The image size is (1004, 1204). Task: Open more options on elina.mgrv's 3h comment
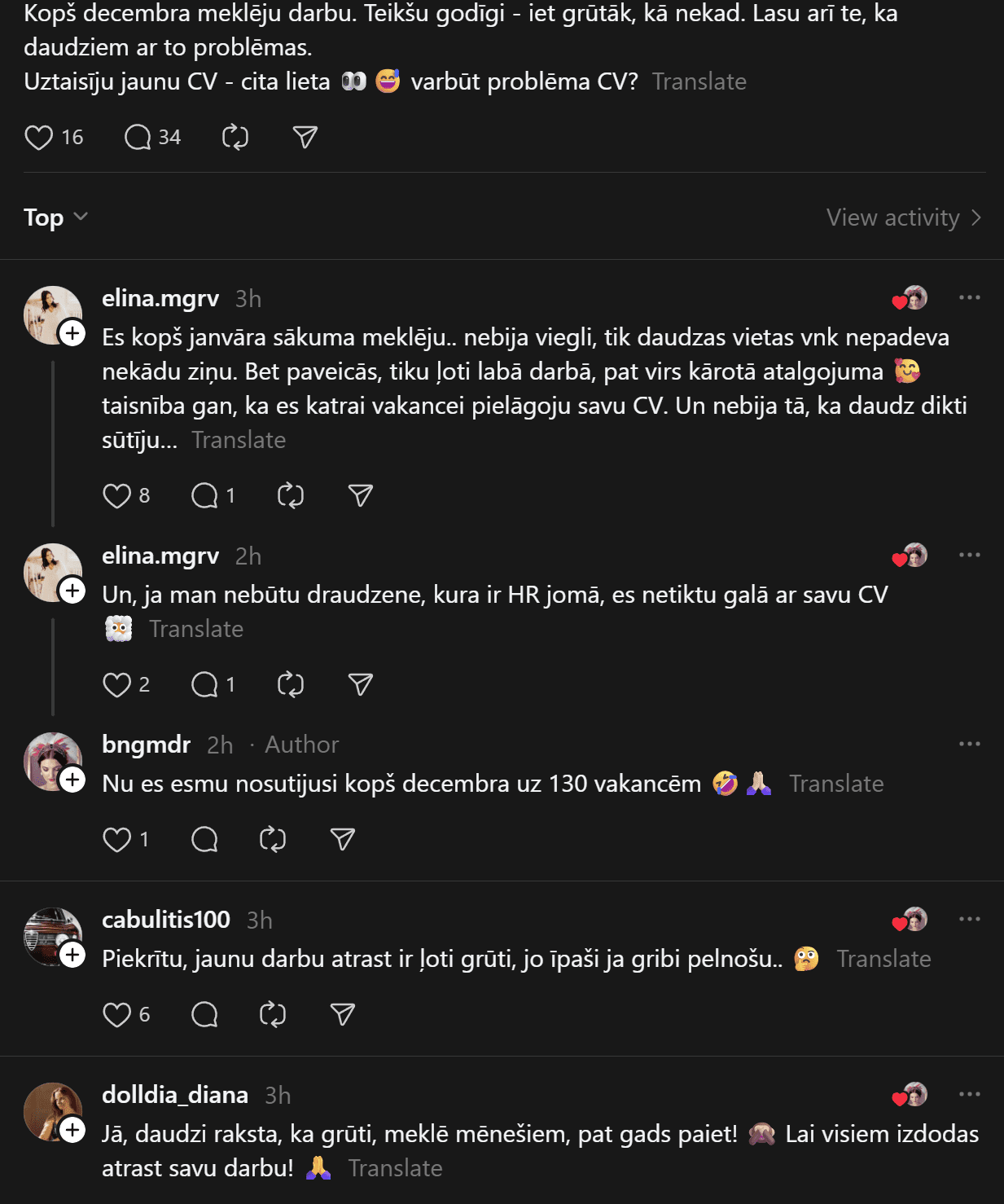[x=969, y=298]
